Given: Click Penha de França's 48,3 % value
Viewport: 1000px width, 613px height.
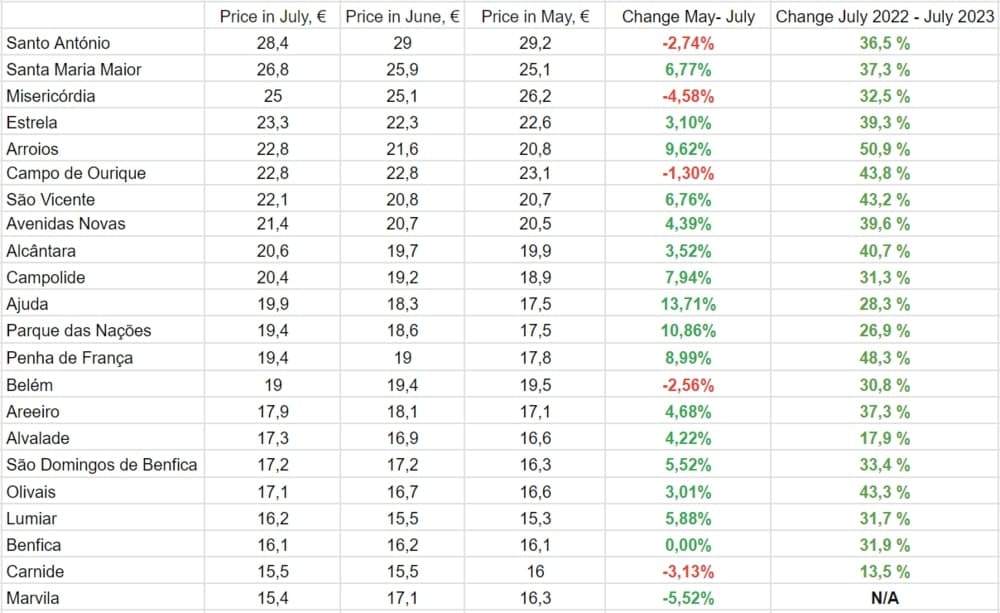Looking at the screenshot, I should [x=885, y=357].
